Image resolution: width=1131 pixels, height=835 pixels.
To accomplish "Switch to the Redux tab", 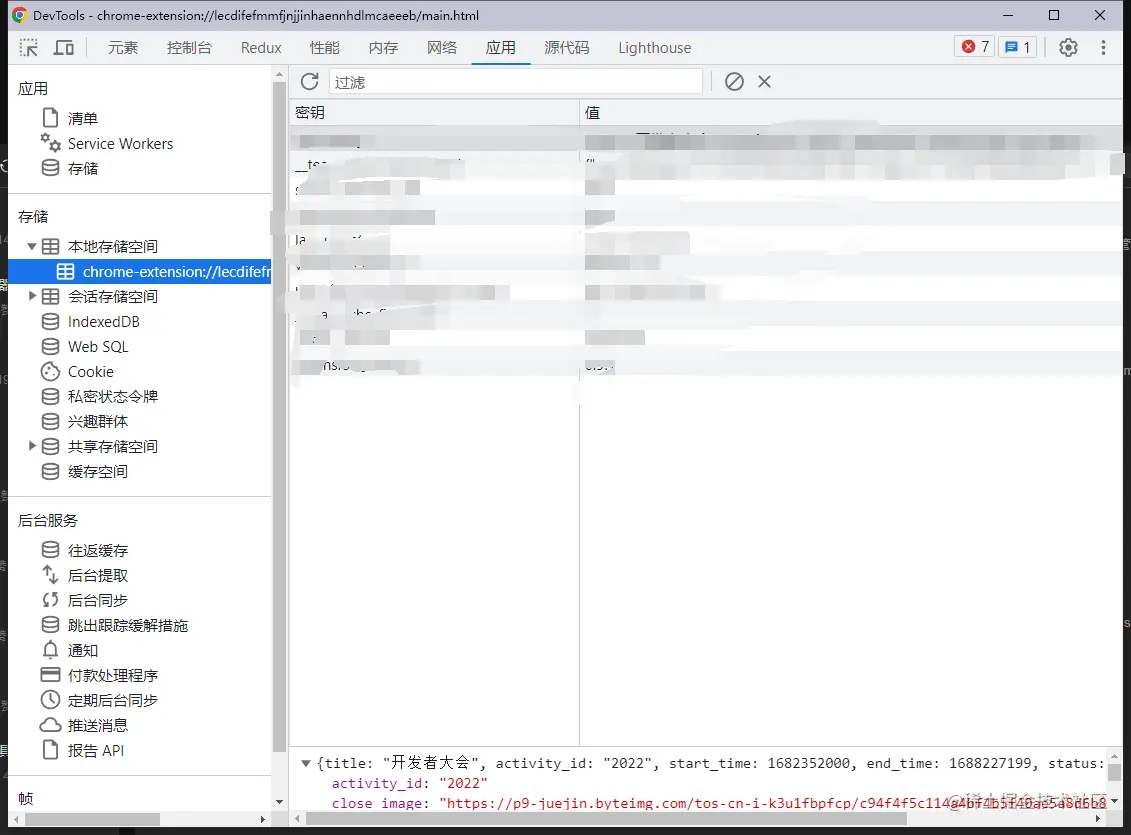I will pyautogui.click(x=261, y=48).
